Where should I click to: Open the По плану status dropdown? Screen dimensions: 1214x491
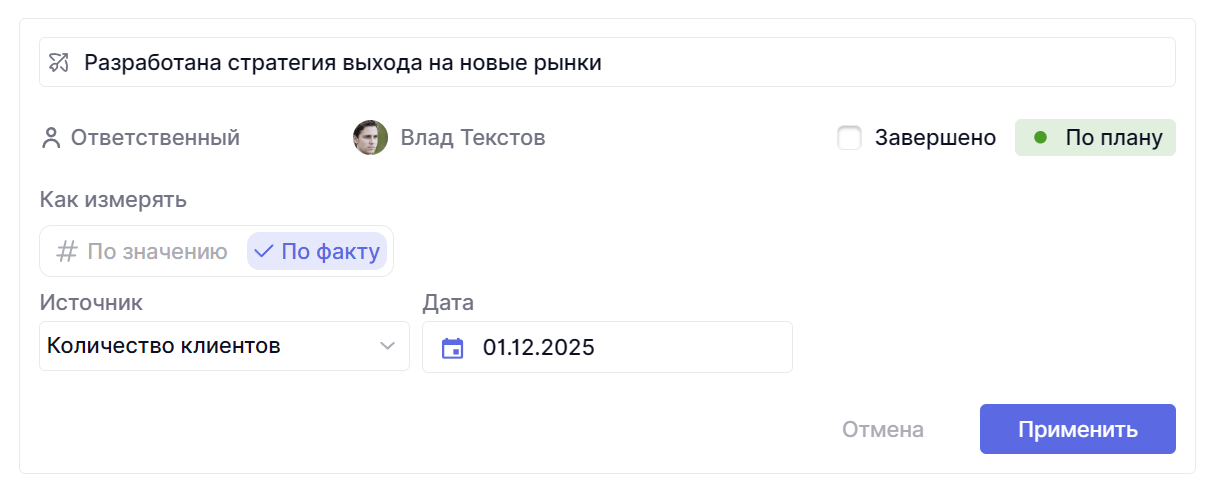(1095, 138)
